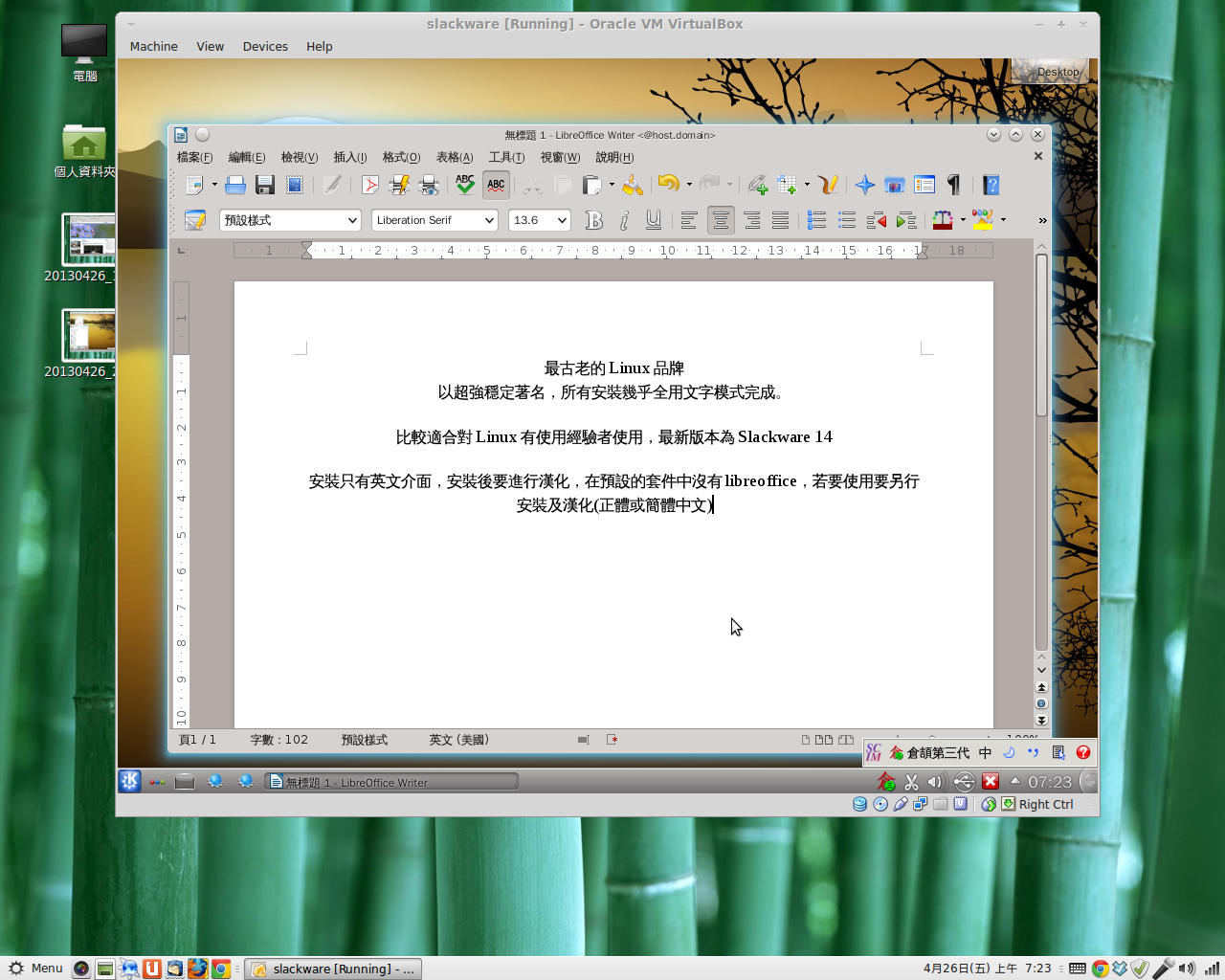Open the 格式(O) menu
This screenshot has height=980, width=1225.
pos(401,157)
